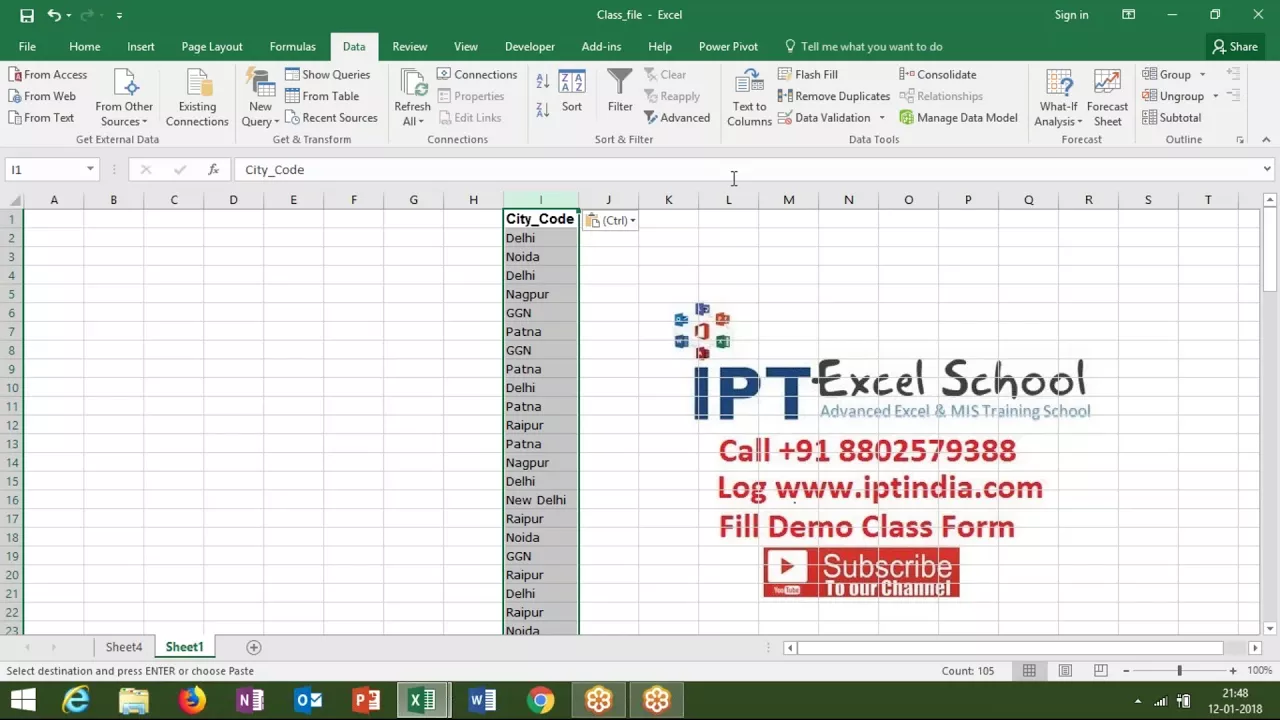Click the Subtotal button
The image size is (1280, 720).
(x=1172, y=117)
